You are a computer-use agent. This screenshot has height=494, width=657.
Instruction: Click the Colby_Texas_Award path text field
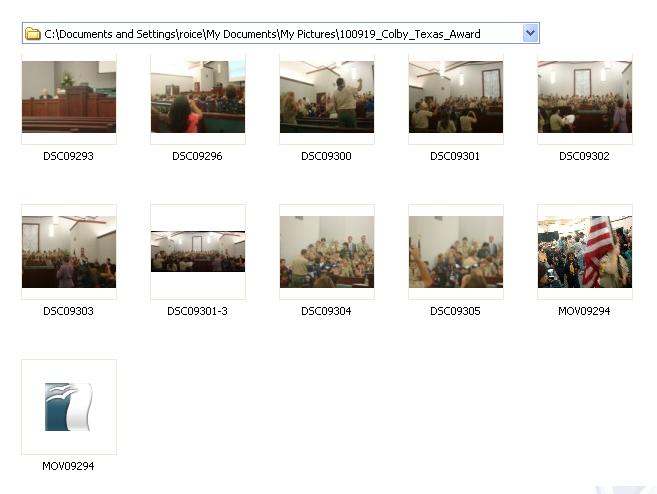coord(281,34)
